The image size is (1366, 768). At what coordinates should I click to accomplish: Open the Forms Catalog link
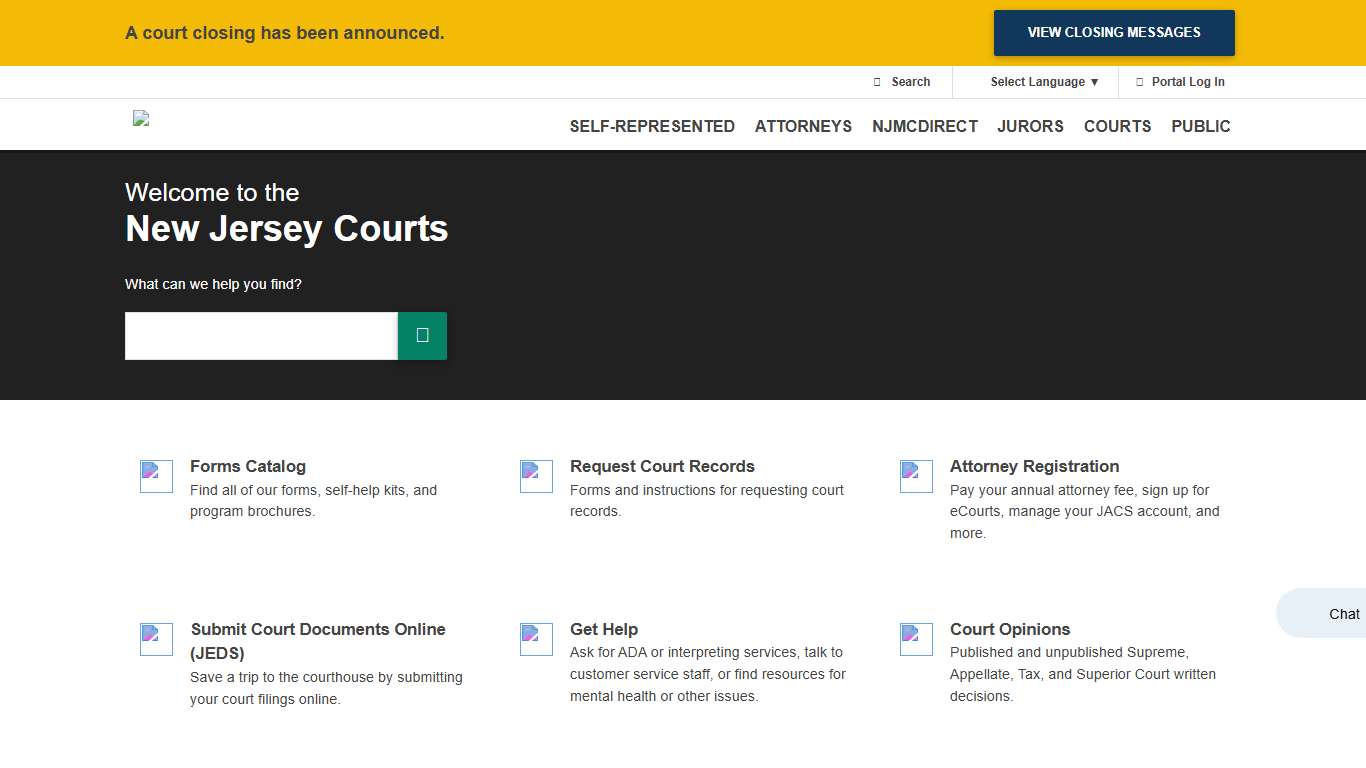click(x=247, y=466)
